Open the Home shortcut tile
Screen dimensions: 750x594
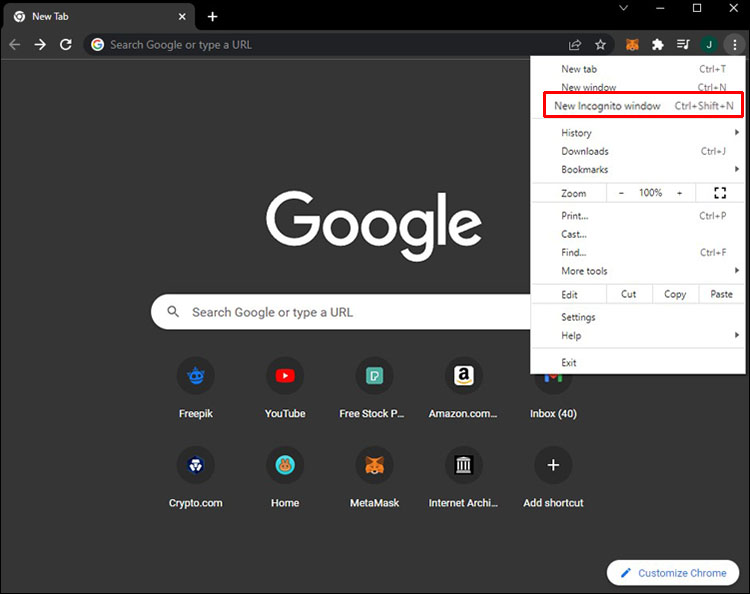pos(285,477)
